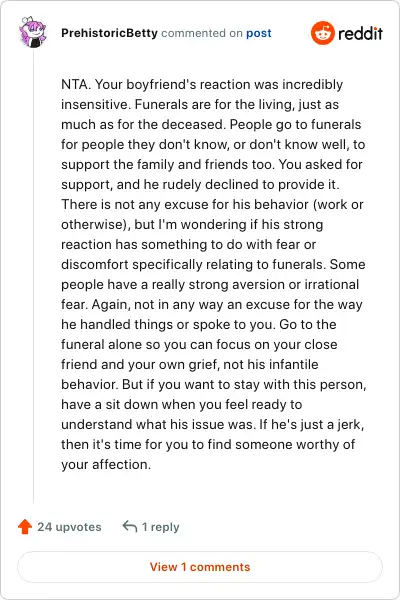400x600 pixels.
Task: Click the line 'understand what his issue was'
Action: tap(212, 424)
